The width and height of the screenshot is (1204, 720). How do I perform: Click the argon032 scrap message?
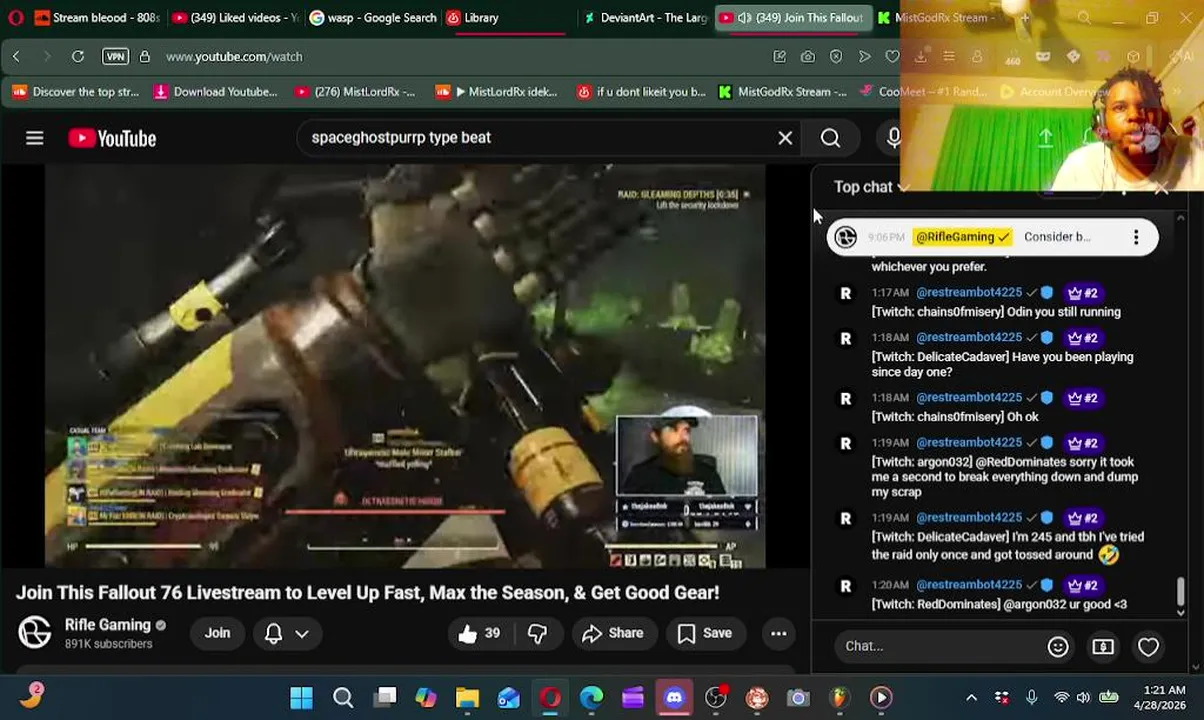tap(1005, 477)
